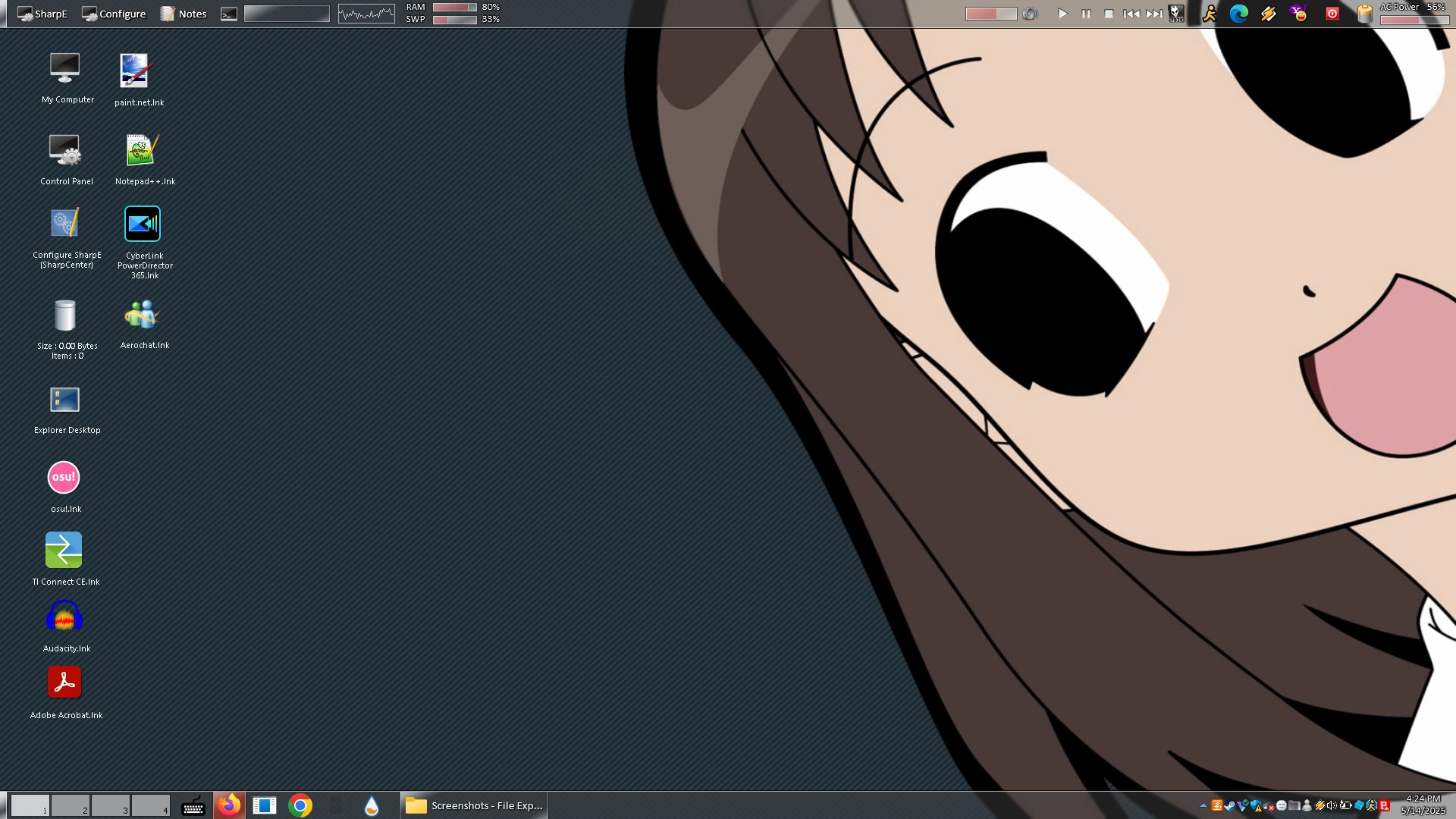Image resolution: width=1456 pixels, height=819 pixels.
Task: Select the Adobe Acrobat.lnk shortcut
Action: (66, 692)
